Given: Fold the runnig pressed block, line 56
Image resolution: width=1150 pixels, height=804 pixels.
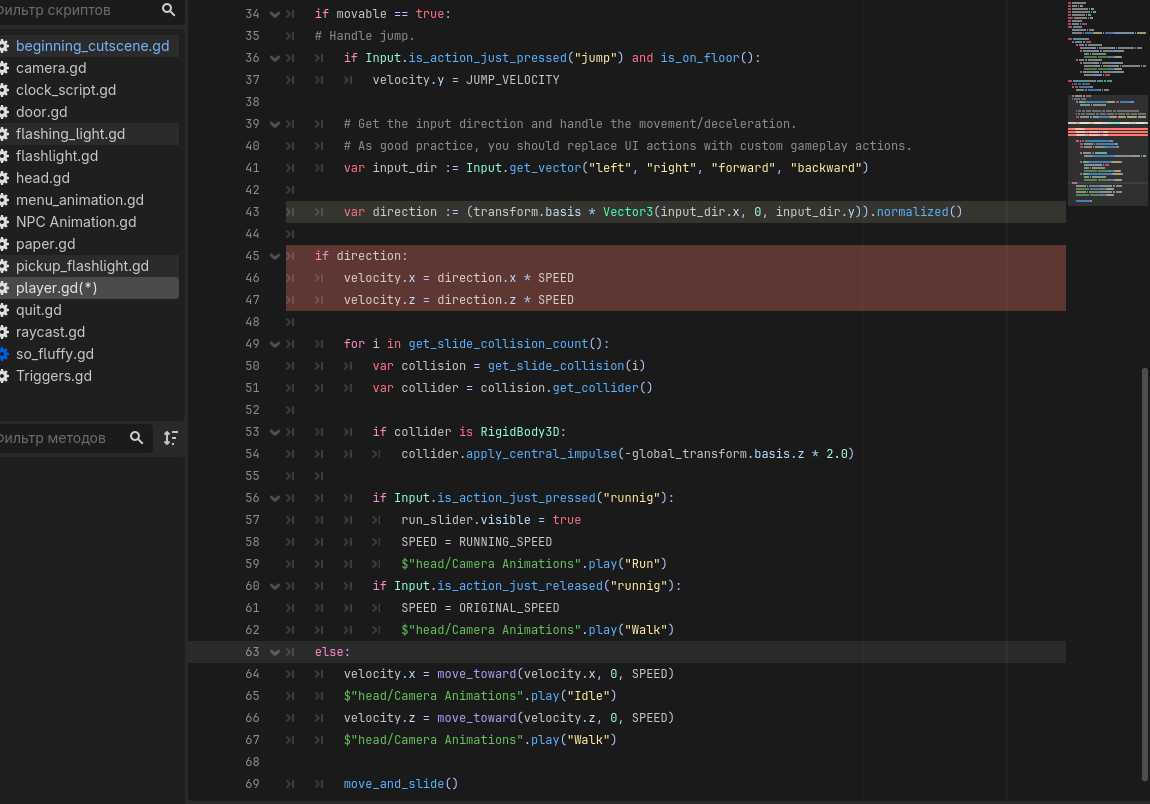Looking at the screenshot, I should click(275, 498).
